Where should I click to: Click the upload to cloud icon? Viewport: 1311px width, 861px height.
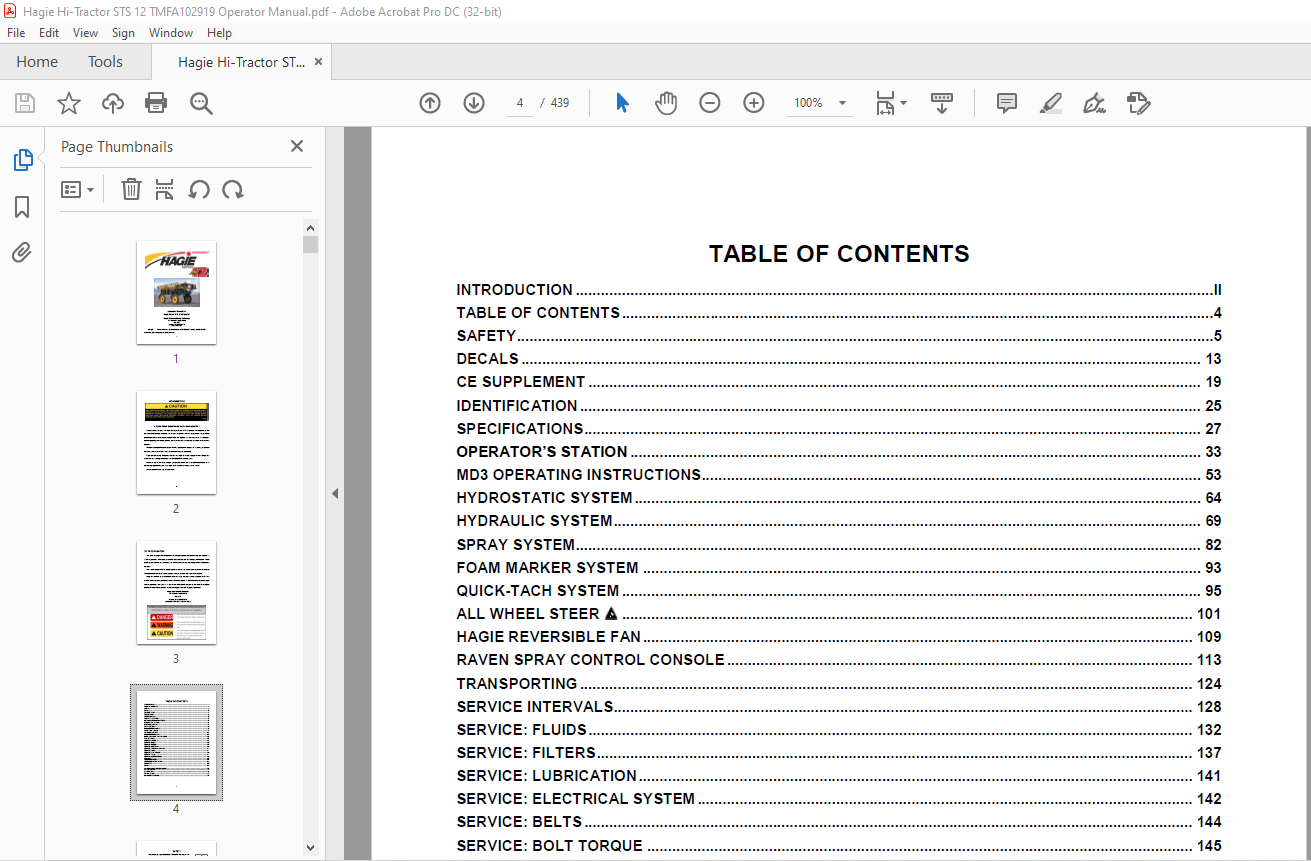pos(112,103)
